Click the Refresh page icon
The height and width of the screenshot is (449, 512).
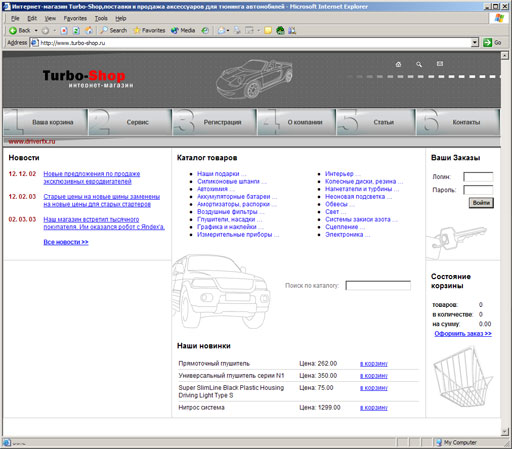pos(76,31)
